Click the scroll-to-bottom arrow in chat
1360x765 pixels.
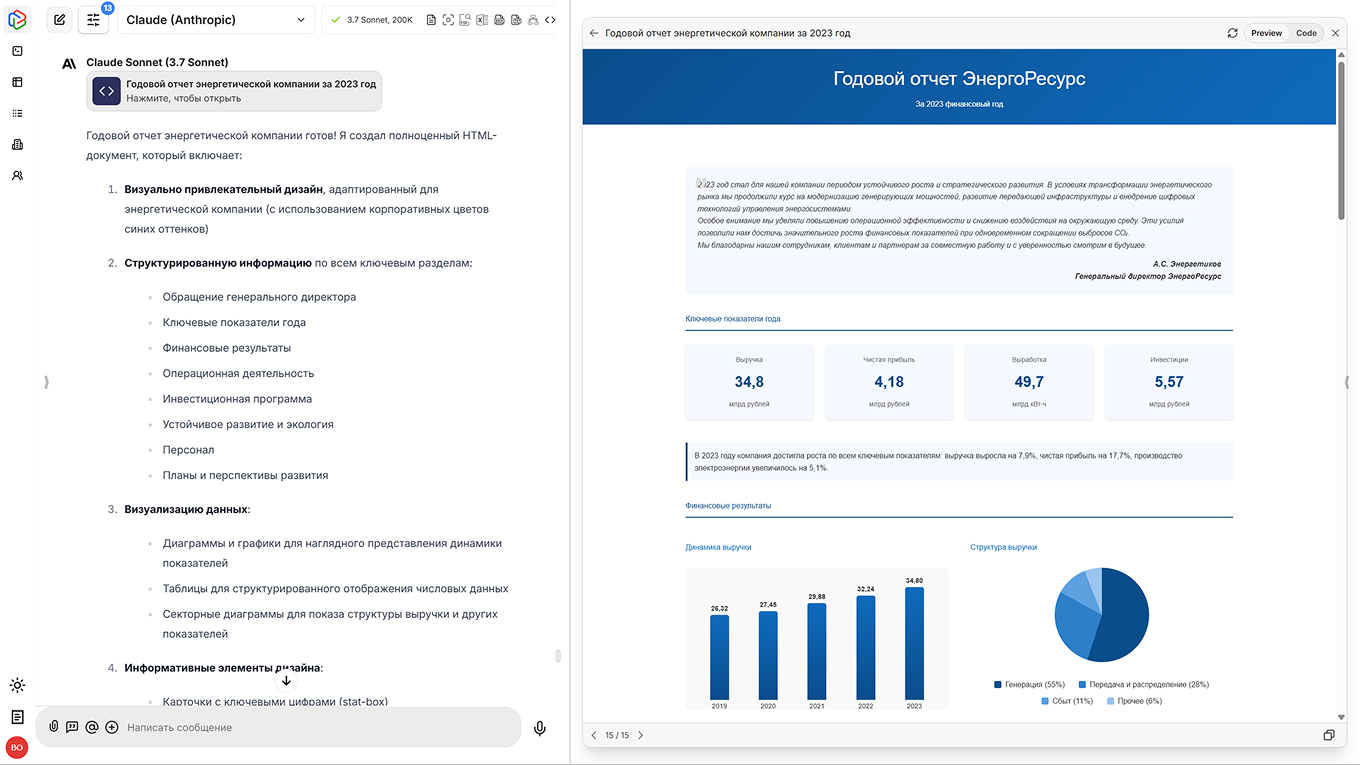[x=286, y=681]
